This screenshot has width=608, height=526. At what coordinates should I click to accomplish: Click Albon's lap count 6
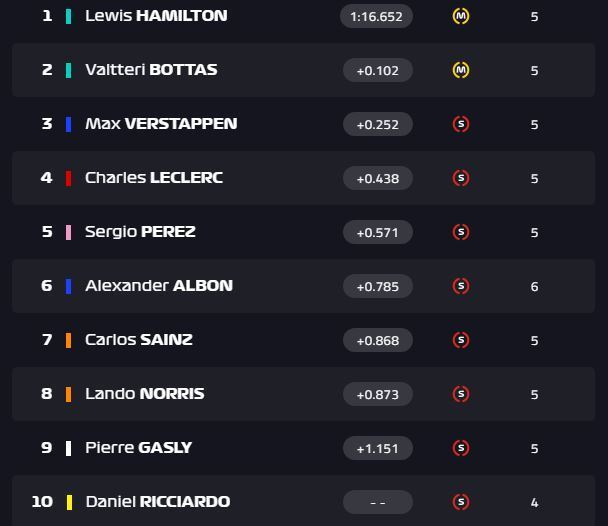click(534, 286)
